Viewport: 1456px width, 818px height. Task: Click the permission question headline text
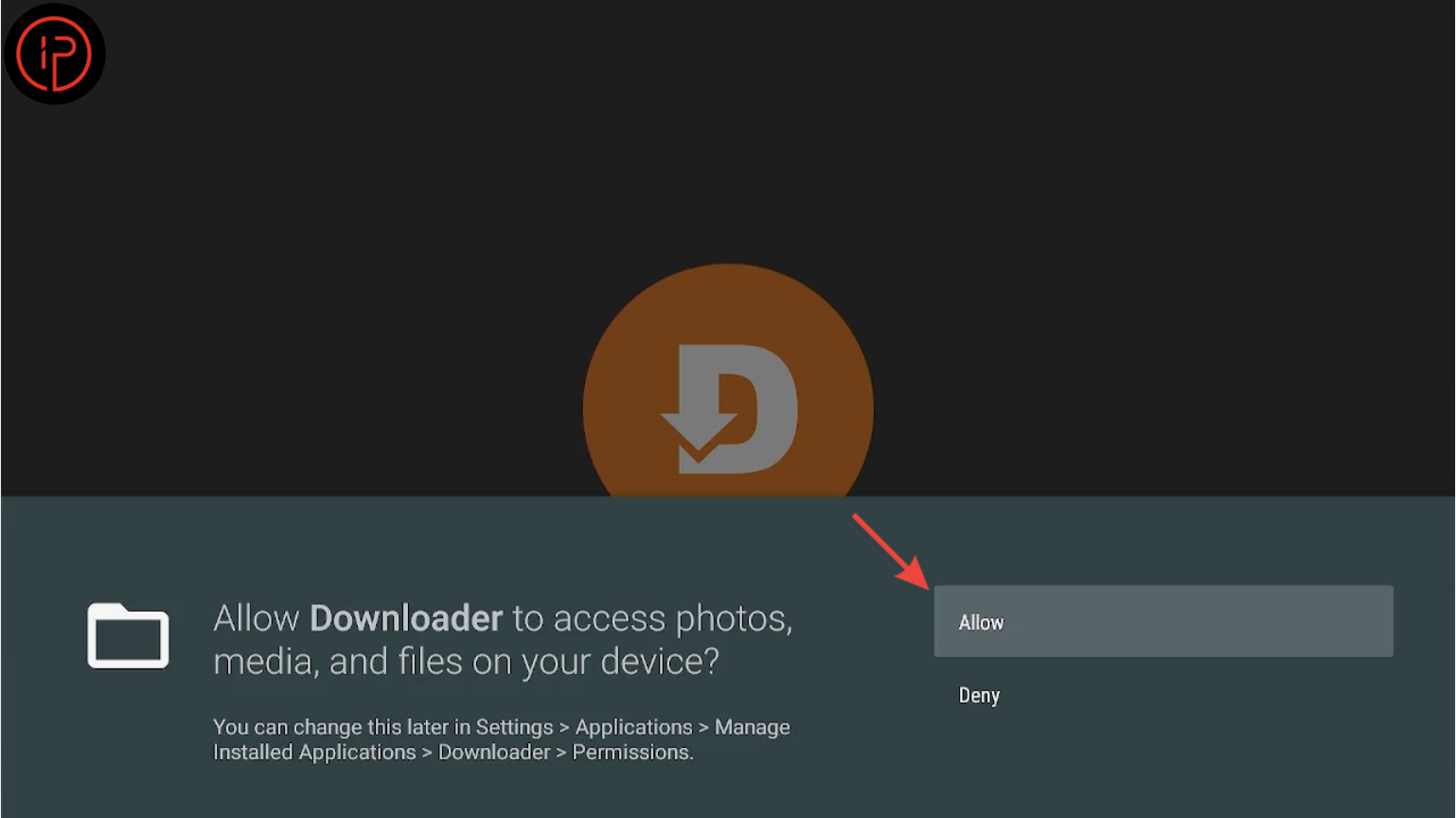tap(503, 639)
